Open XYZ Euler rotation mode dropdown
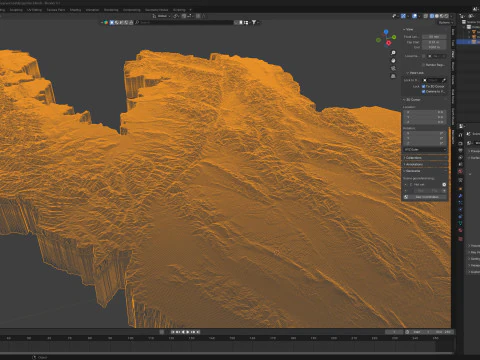Image resolution: width=480 pixels, height=360 pixels. (x=425, y=150)
